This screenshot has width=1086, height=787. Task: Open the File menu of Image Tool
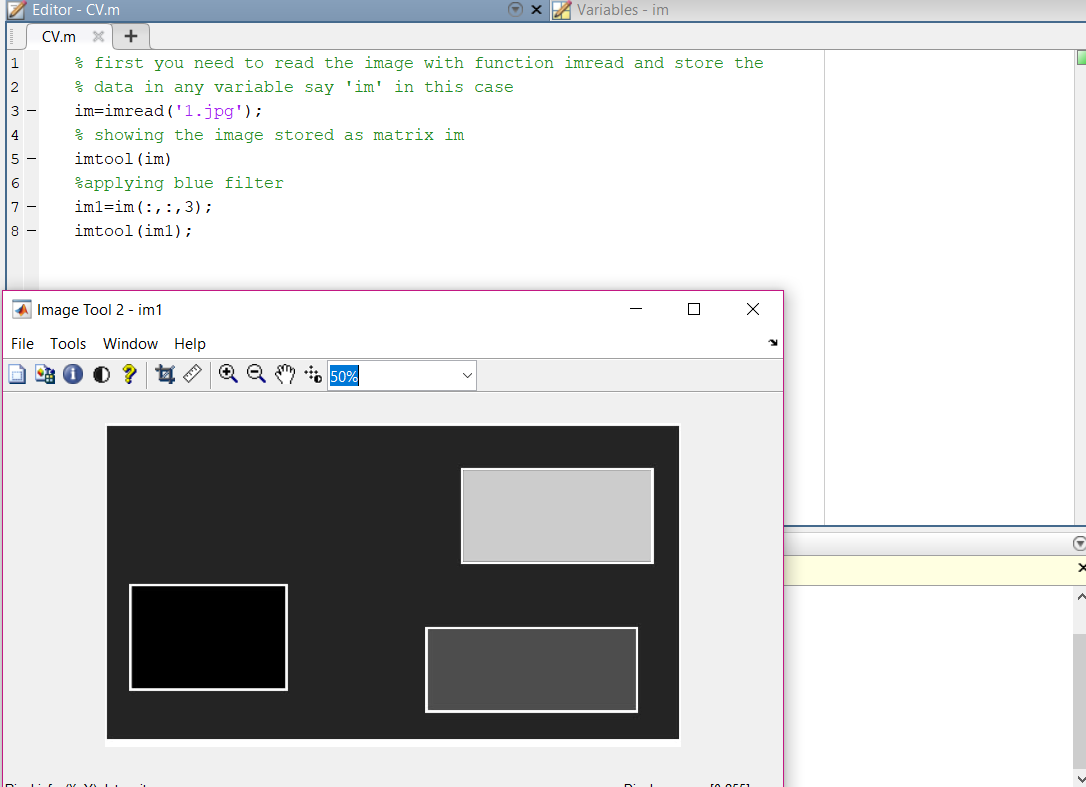[x=21, y=343]
